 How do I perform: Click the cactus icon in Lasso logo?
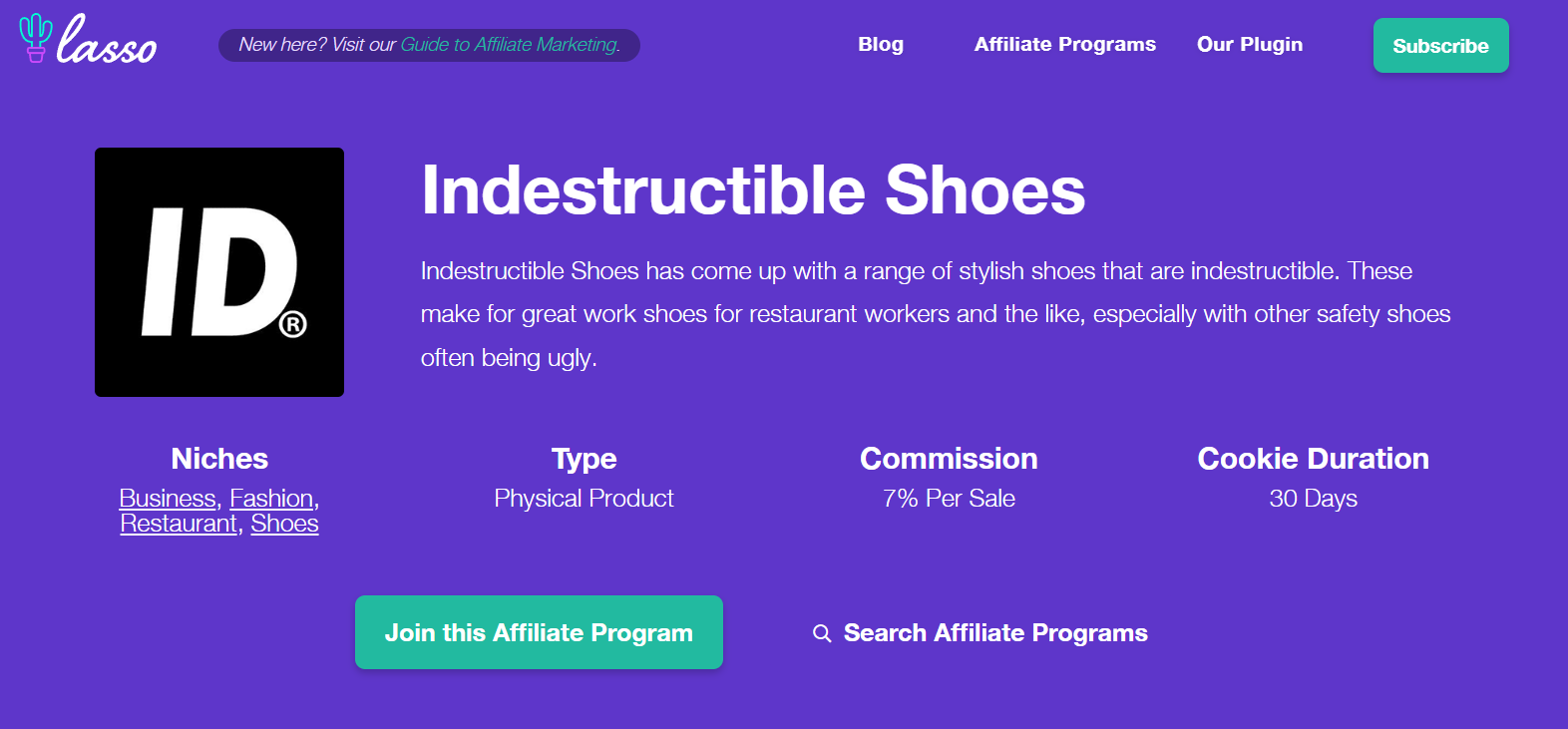pyautogui.click(x=36, y=38)
